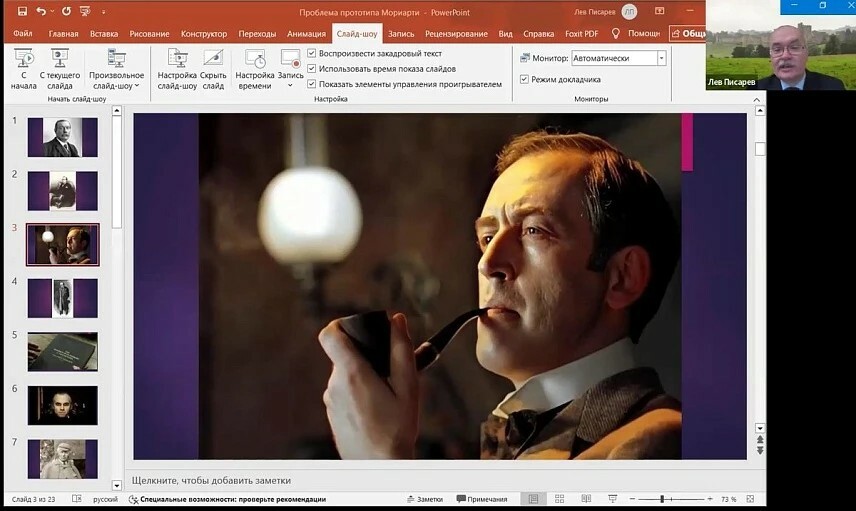
Task: Open slideshow settings (Настройка слайд-шоу)
Action: click(x=177, y=67)
